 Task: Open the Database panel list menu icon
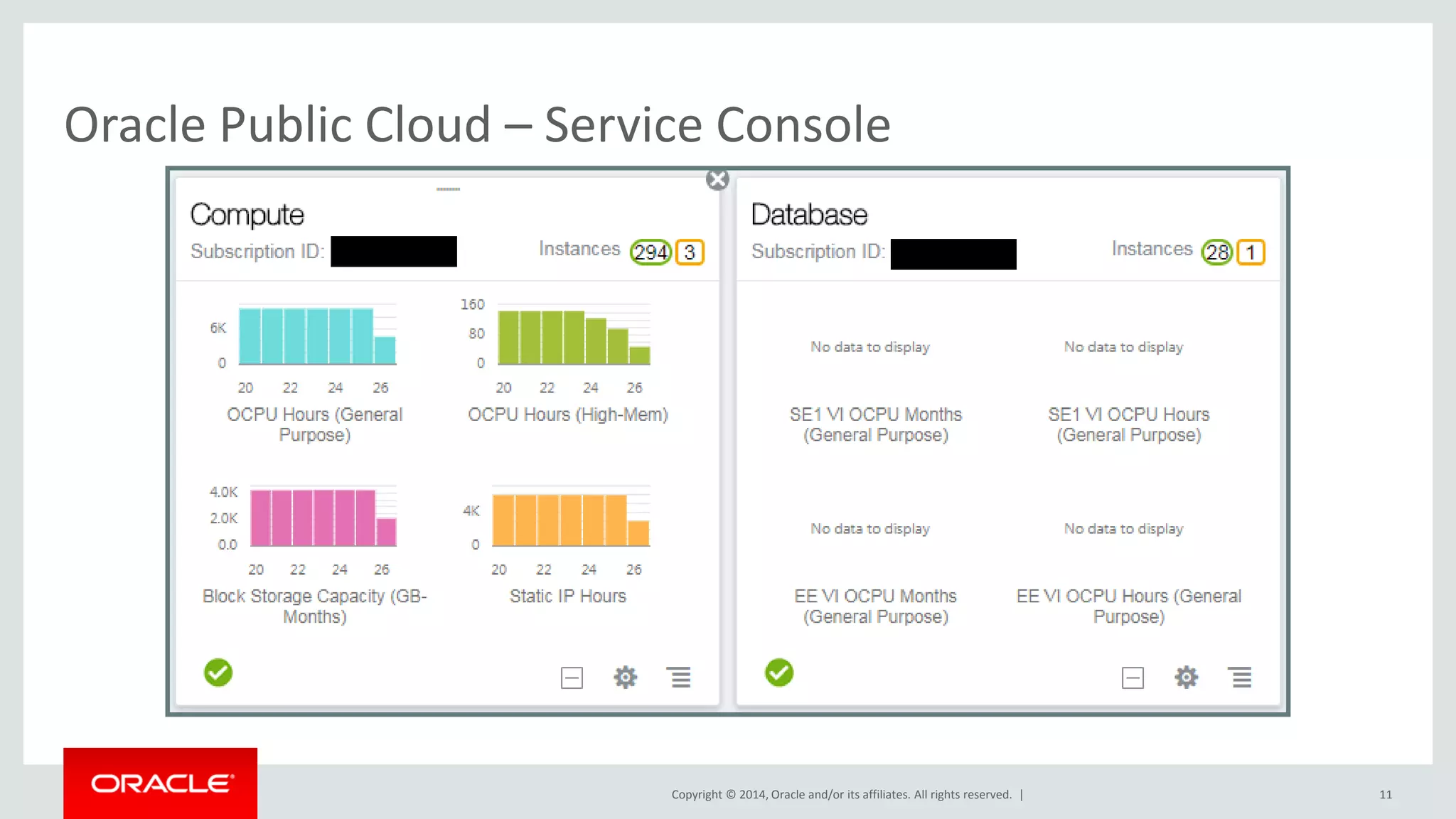[x=1240, y=677]
